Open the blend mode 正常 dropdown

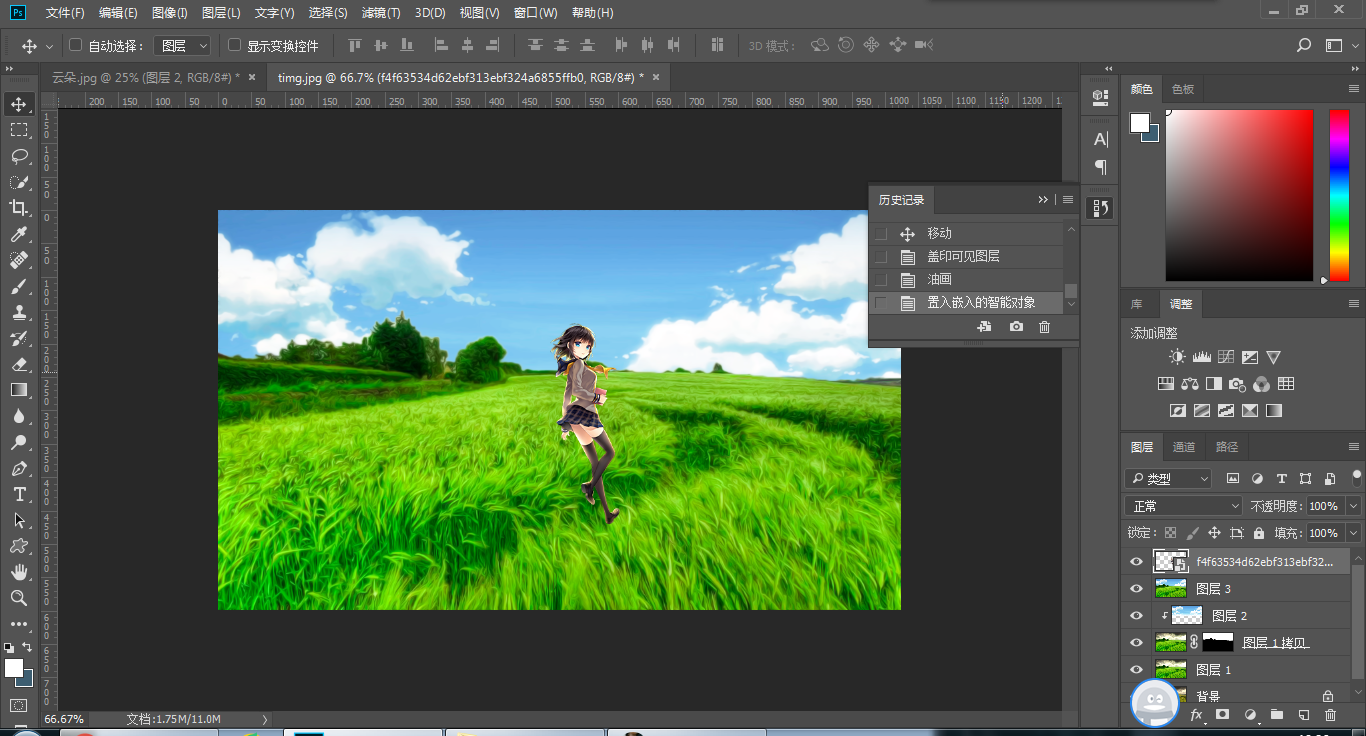point(1184,506)
